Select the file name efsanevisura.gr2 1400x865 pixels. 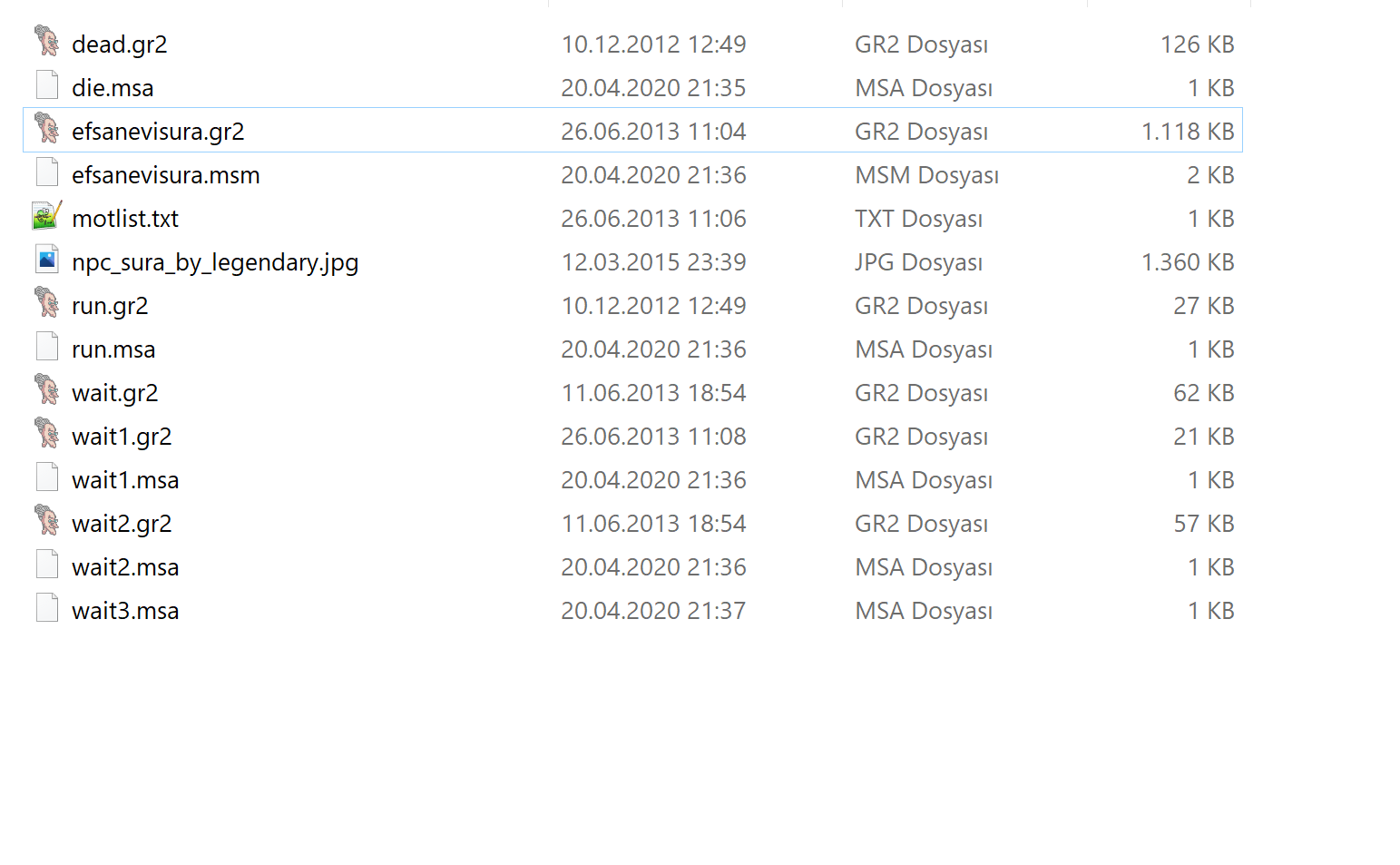(158, 132)
